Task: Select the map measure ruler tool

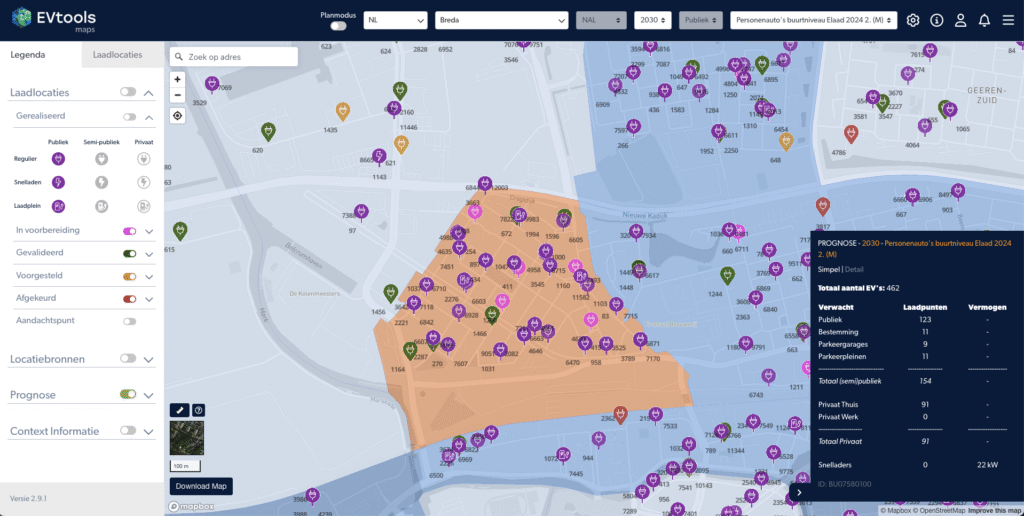Action: 179,410
